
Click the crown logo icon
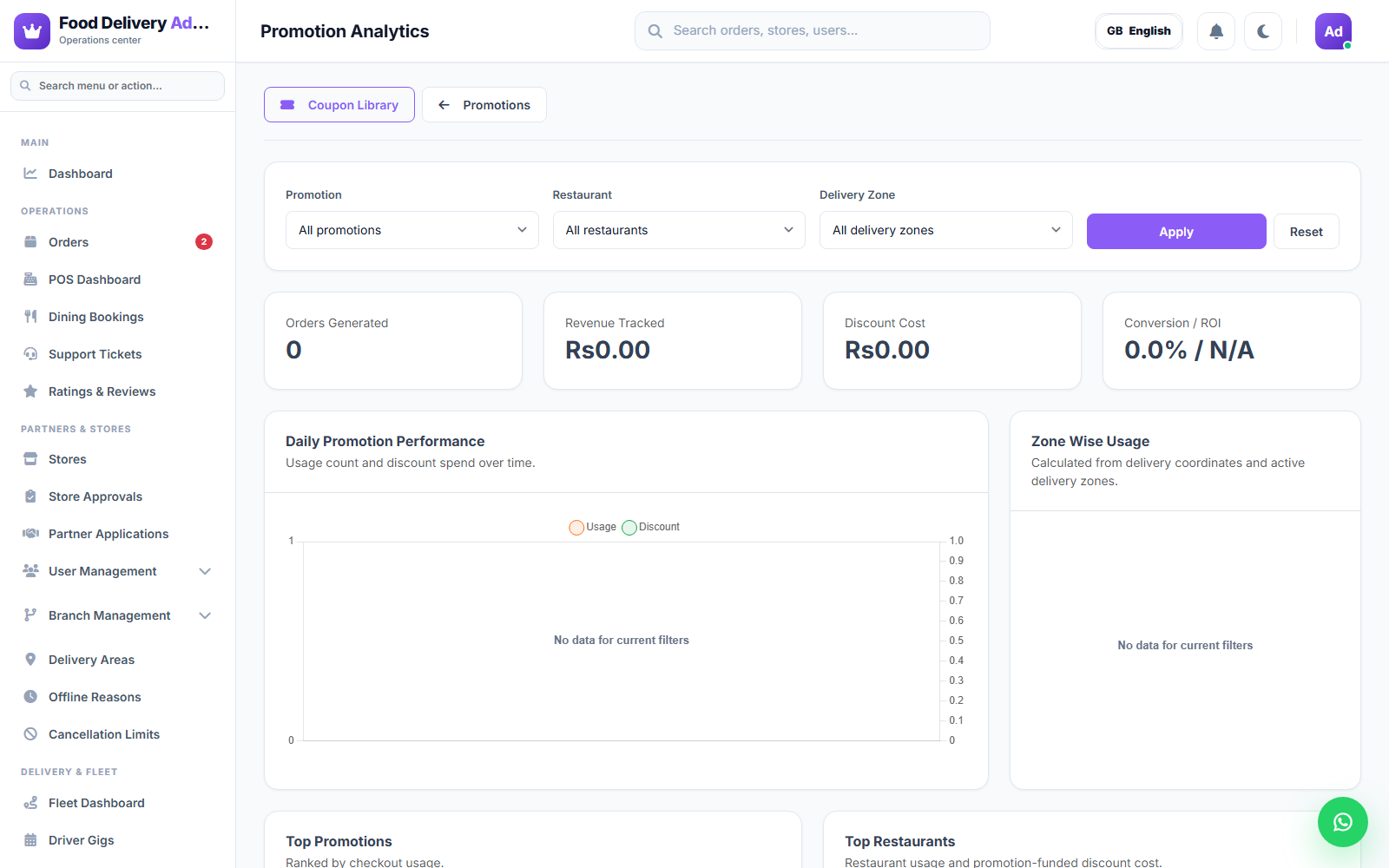(32, 31)
